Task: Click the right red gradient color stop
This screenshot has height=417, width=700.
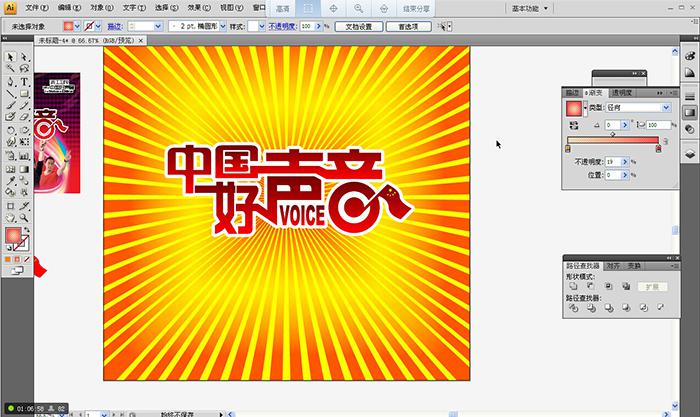Action: 658,149
